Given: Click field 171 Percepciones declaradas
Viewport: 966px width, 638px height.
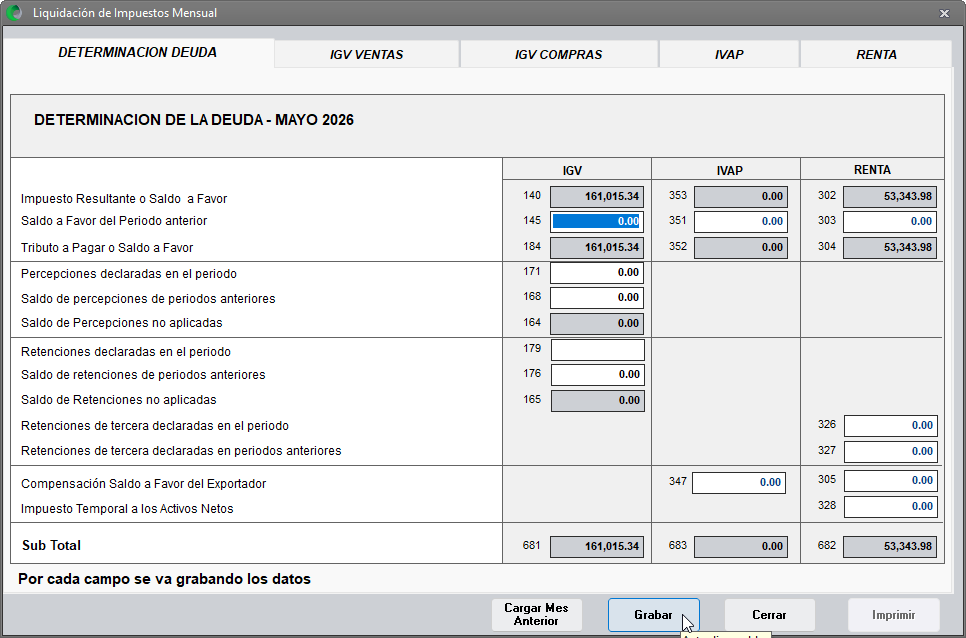Looking at the screenshot, I should [x=596, y=272].
